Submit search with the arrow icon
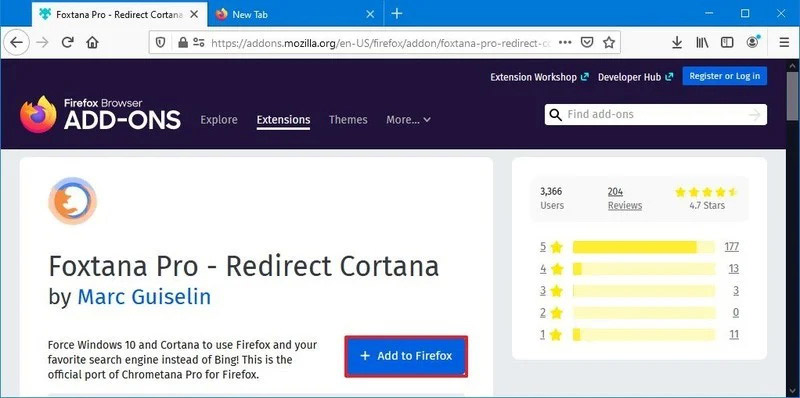The image size is (800, 398). [x=755, y=115]
